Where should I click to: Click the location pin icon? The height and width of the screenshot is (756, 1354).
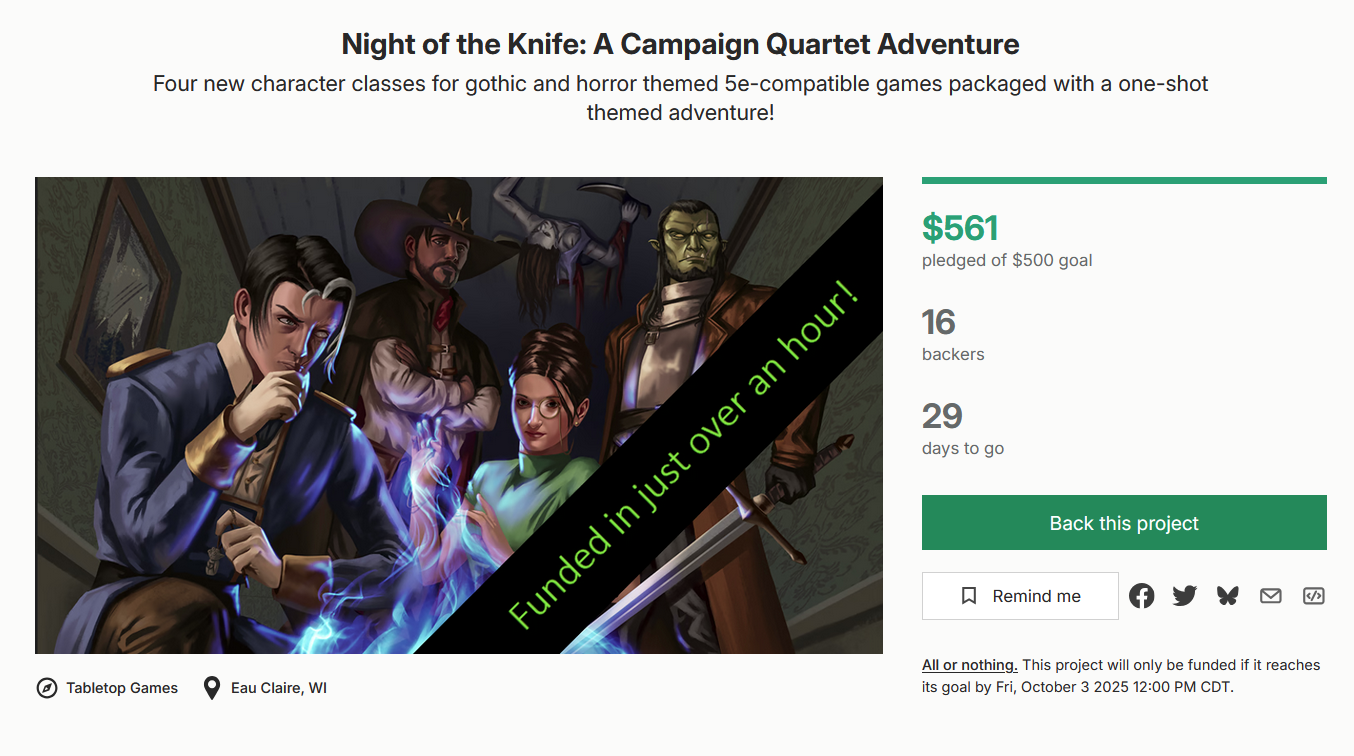pos(211,688)
